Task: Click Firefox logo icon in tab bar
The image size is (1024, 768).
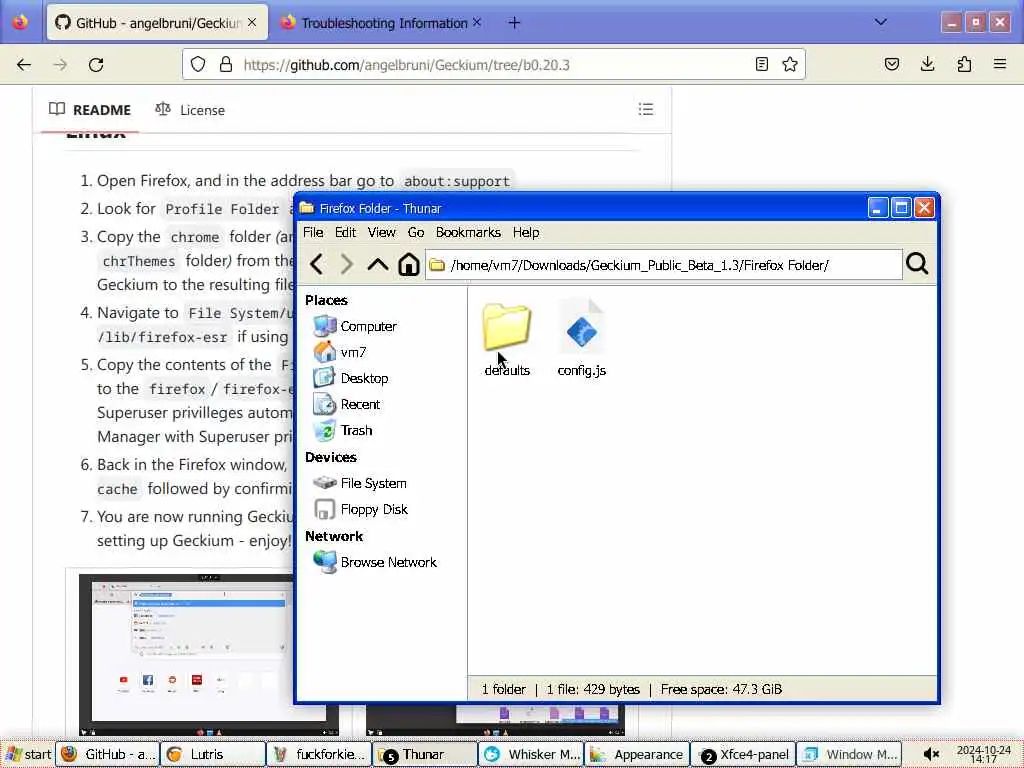Action: (20, 22)
